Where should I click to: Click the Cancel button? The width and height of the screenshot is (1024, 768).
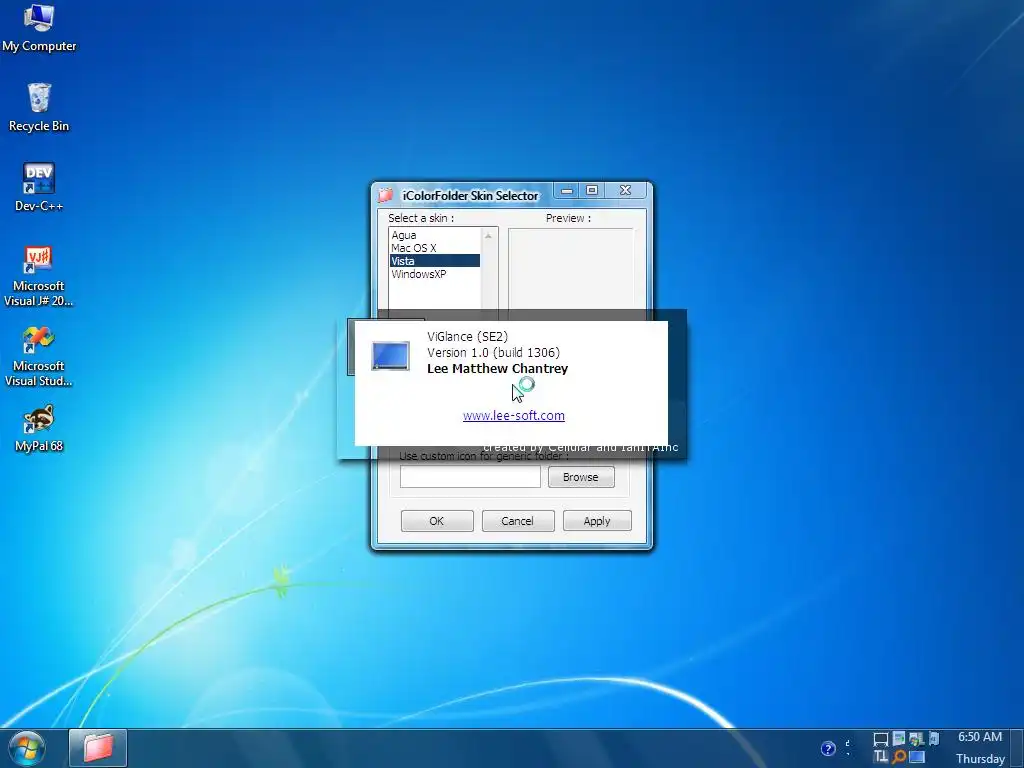[x=518, y=520]
